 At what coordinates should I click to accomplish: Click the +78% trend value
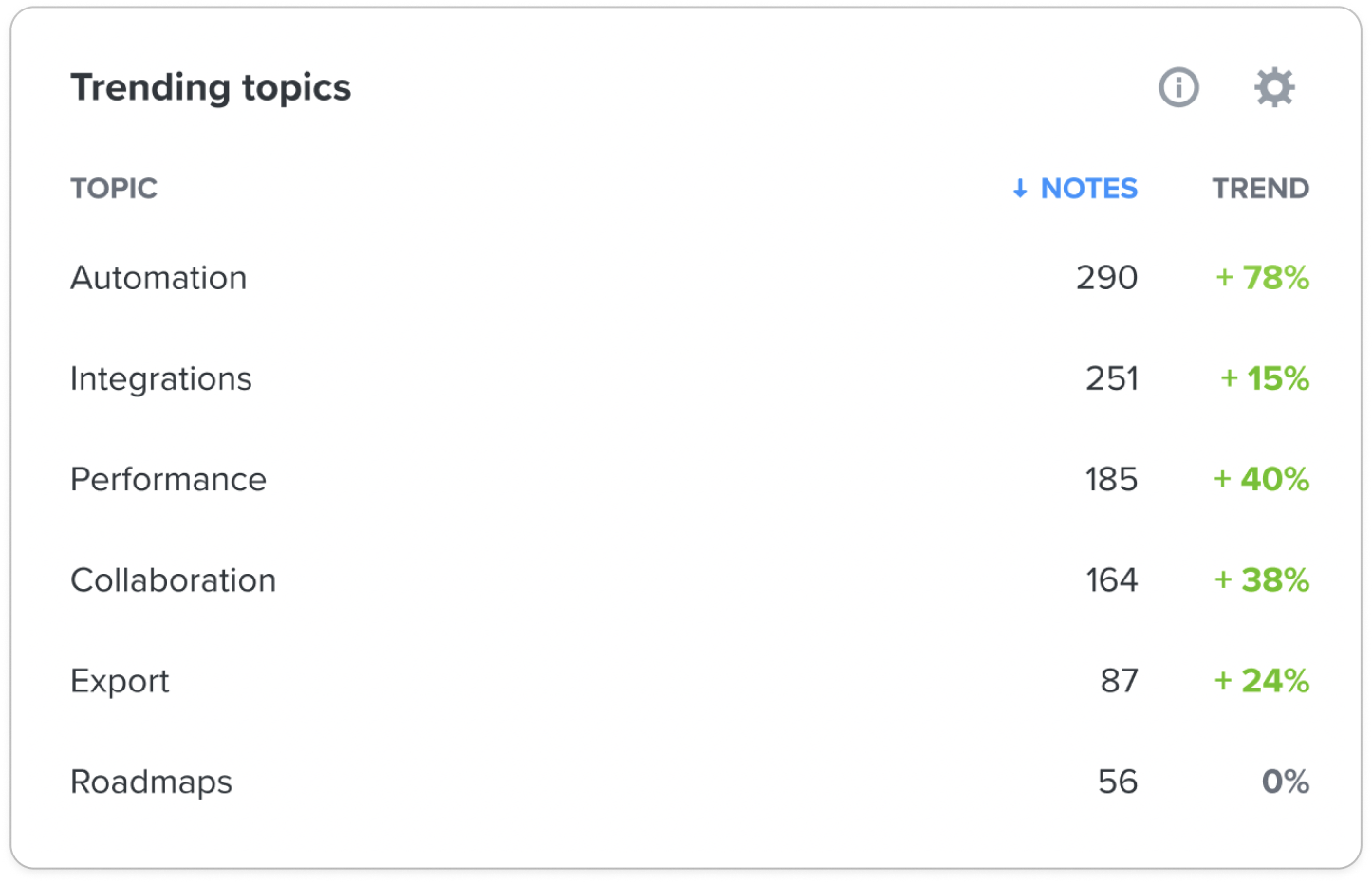[x=1262, y=278]
